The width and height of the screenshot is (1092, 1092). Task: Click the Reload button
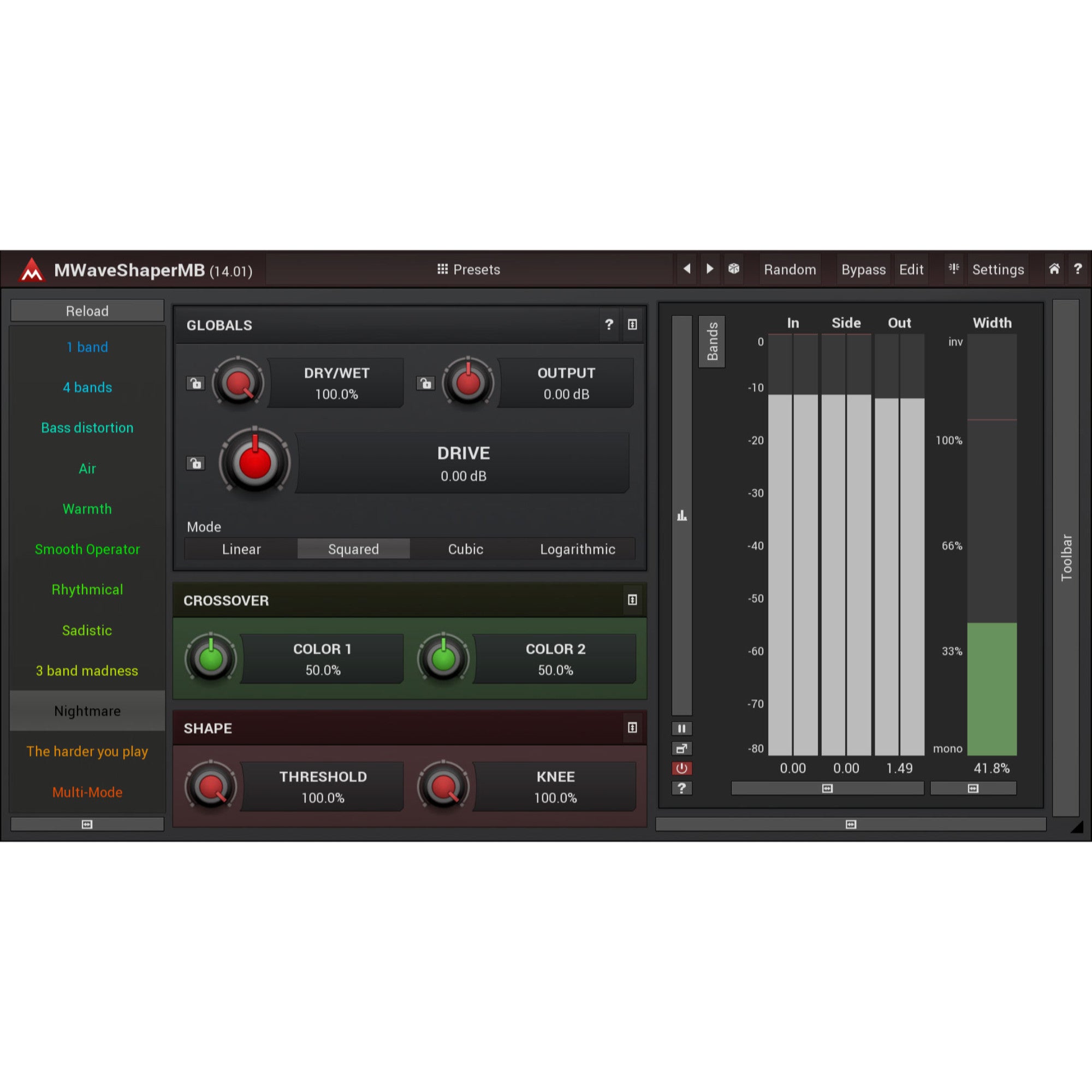pos(87,311)
